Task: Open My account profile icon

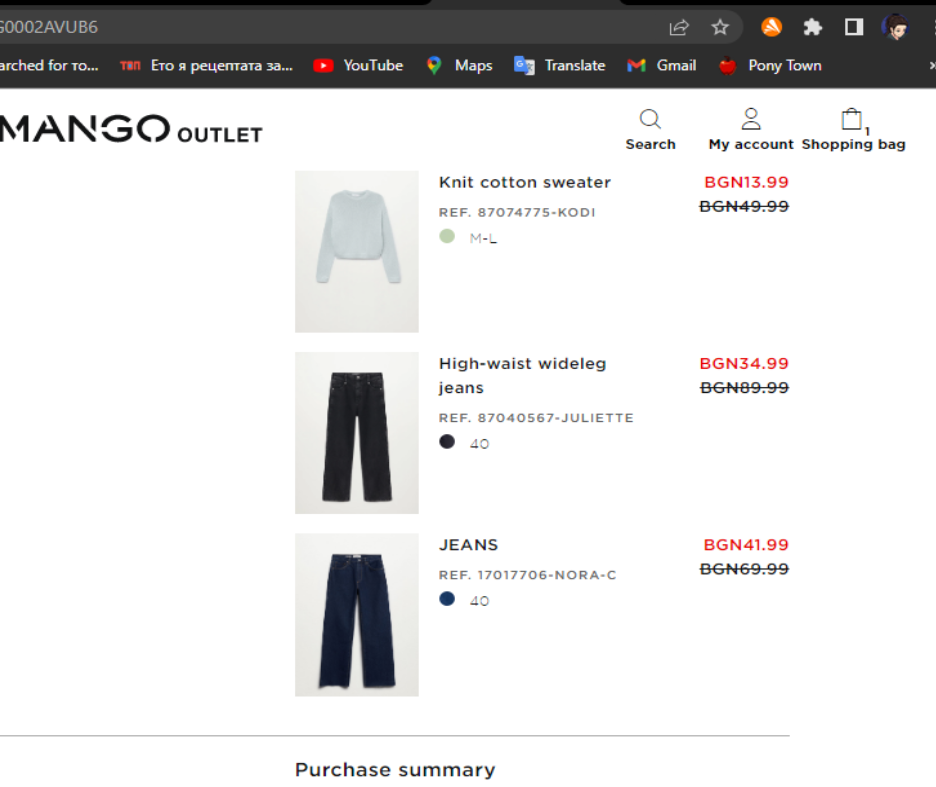Action: pos(751,119)
